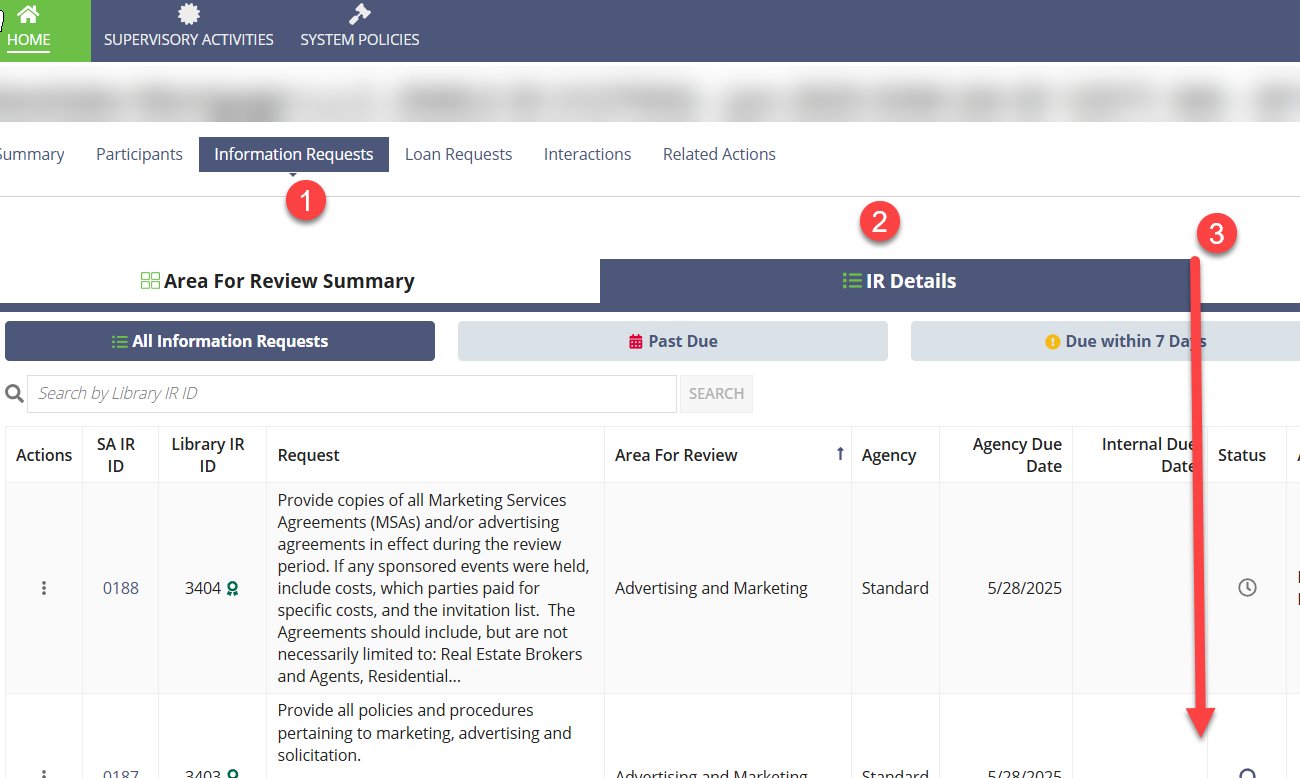Open Supervisory Activities gear icon
Screen dimensions: 1300x778
tap(188, 14)
